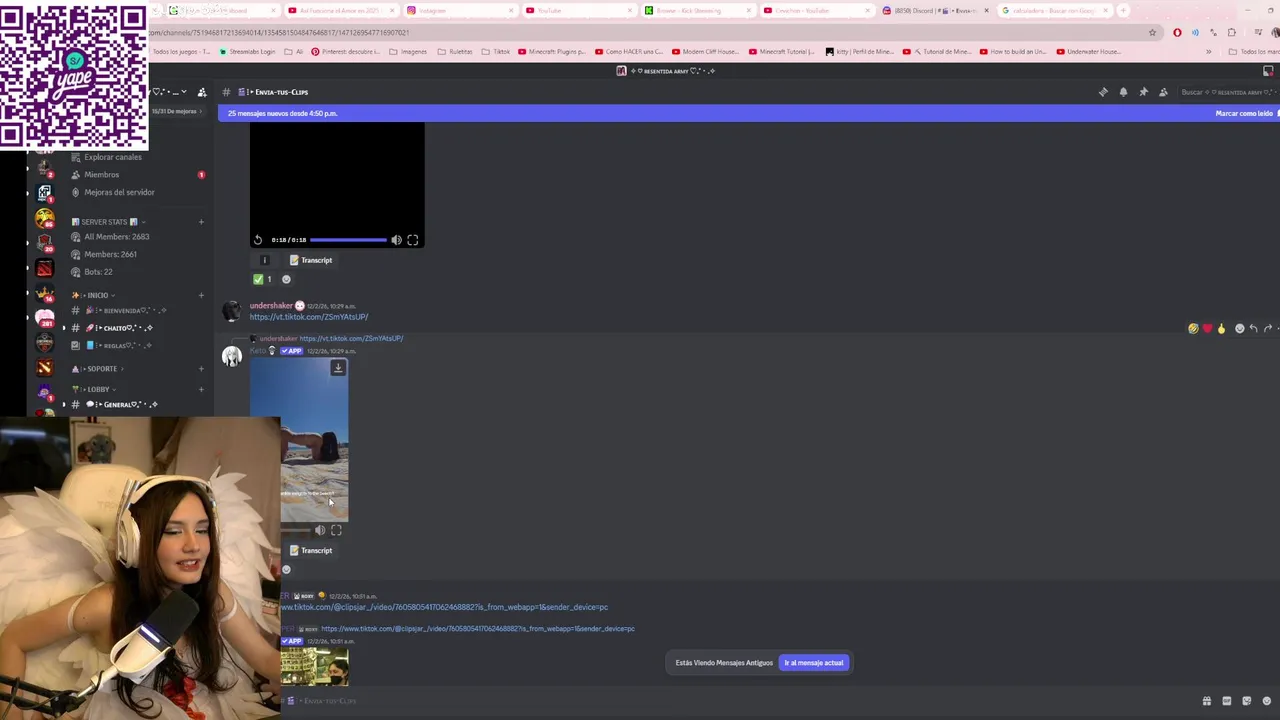Mute the second video's speaker icon

(320, 530)
